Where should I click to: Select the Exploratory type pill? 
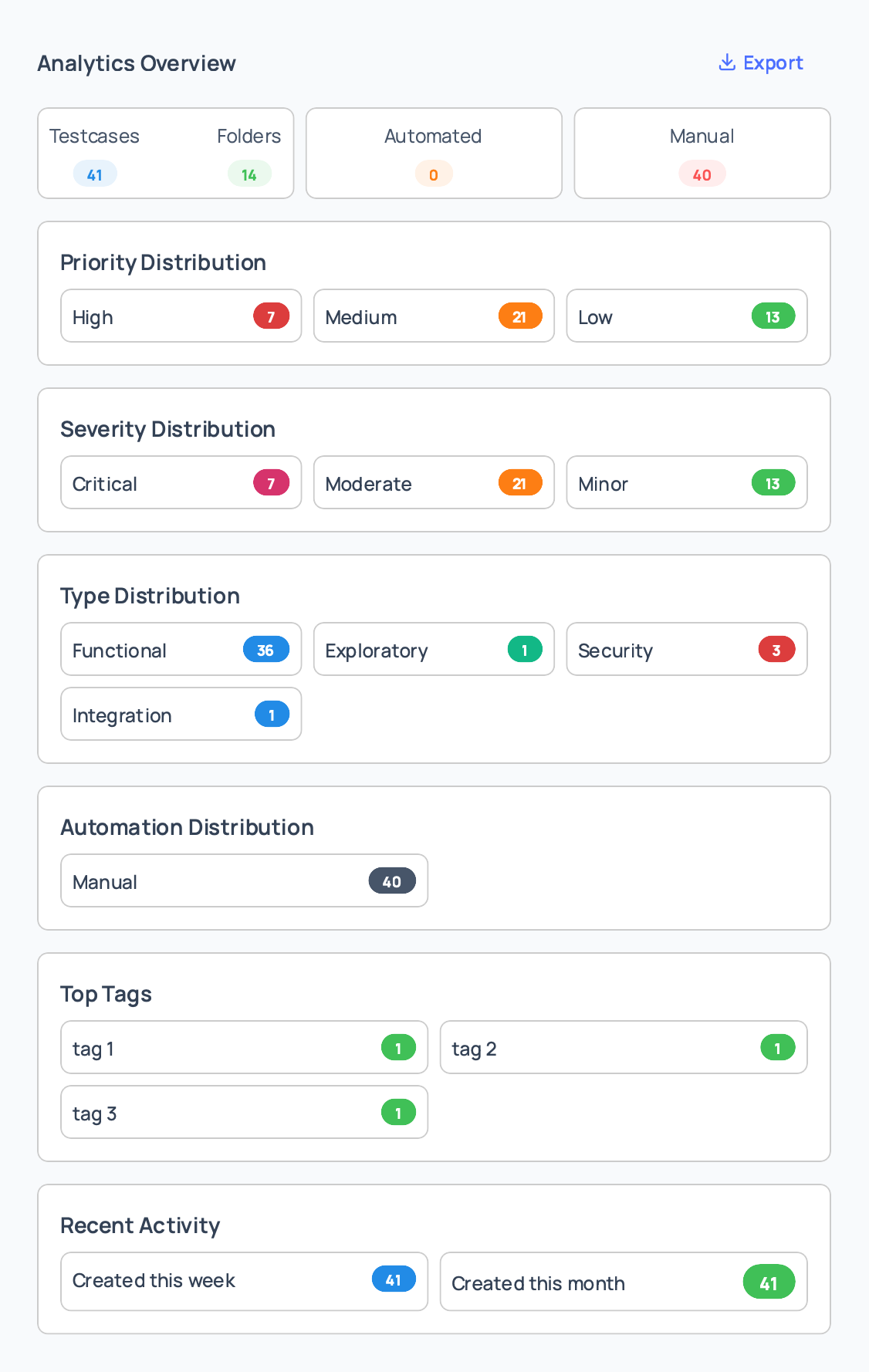coord(433,649)
